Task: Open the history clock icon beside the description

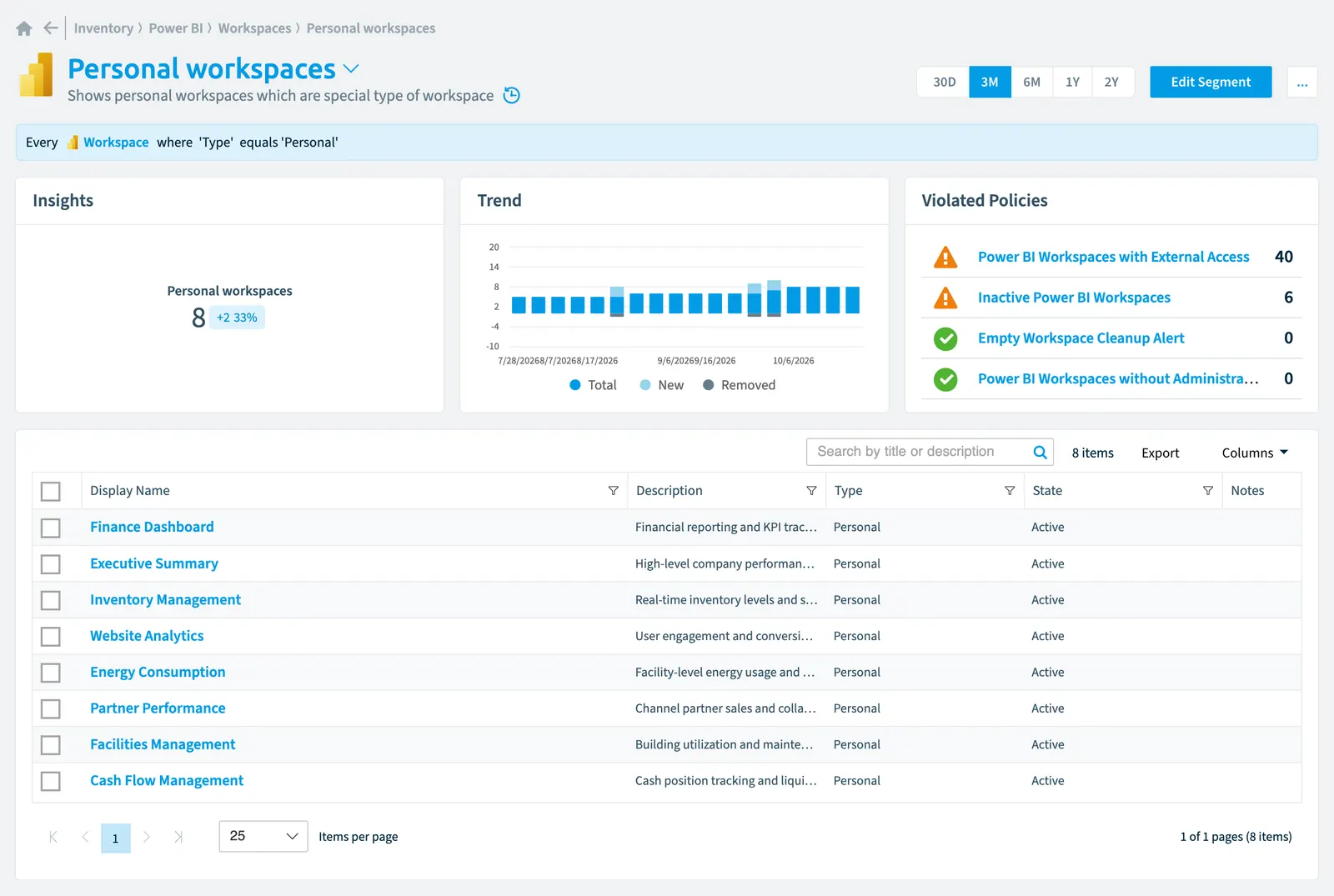Action: (512, 95)
